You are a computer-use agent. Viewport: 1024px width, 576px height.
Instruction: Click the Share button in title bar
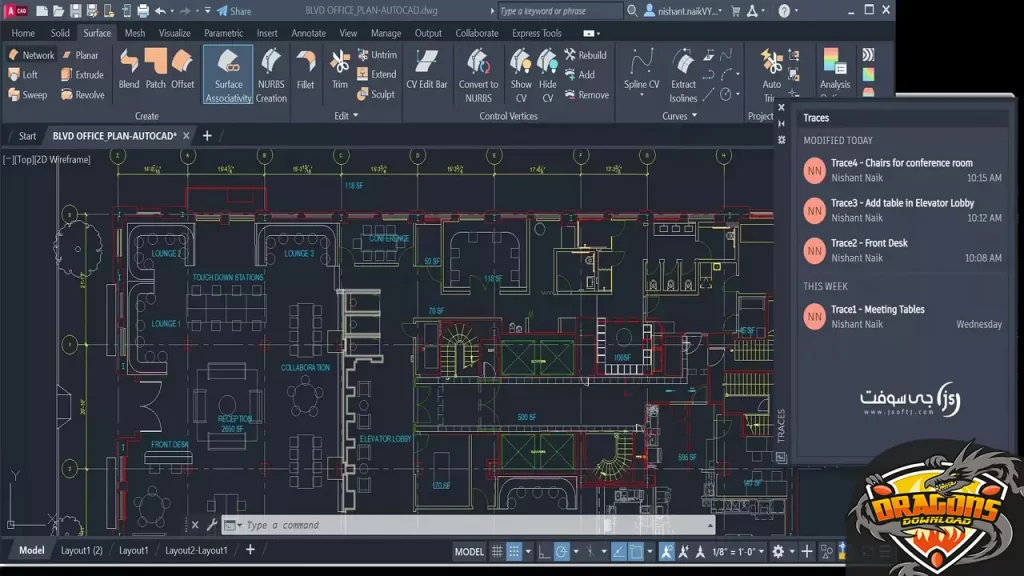(x=229, y=11)
